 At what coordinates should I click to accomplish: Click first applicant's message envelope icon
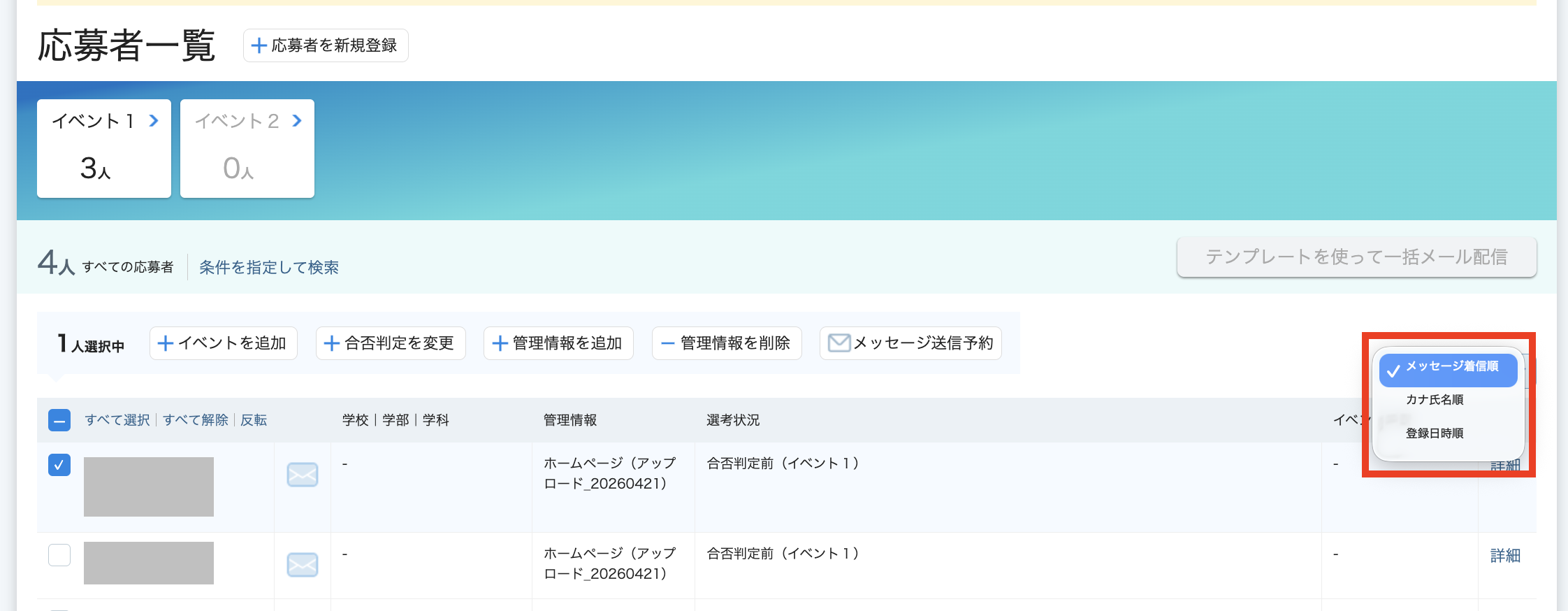tap(303, 475)
